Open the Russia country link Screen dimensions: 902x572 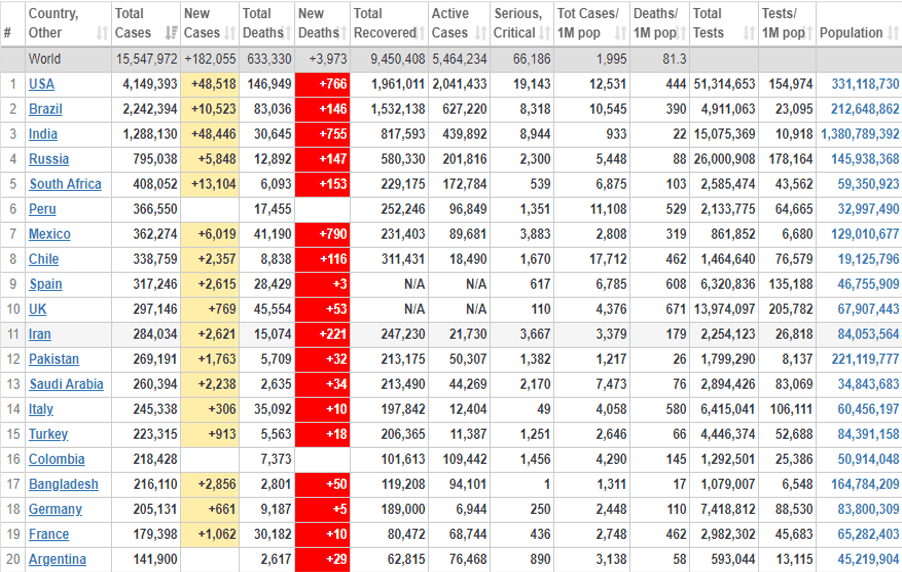click(49, 159)
